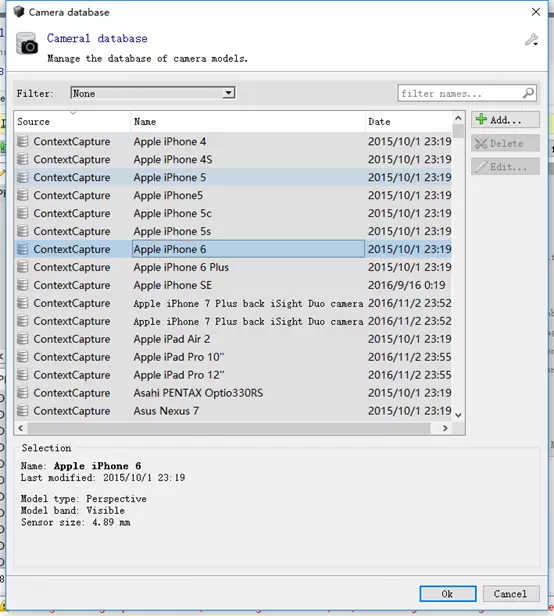
Task: Click the Edit... button
Action: tap(505, 167)
